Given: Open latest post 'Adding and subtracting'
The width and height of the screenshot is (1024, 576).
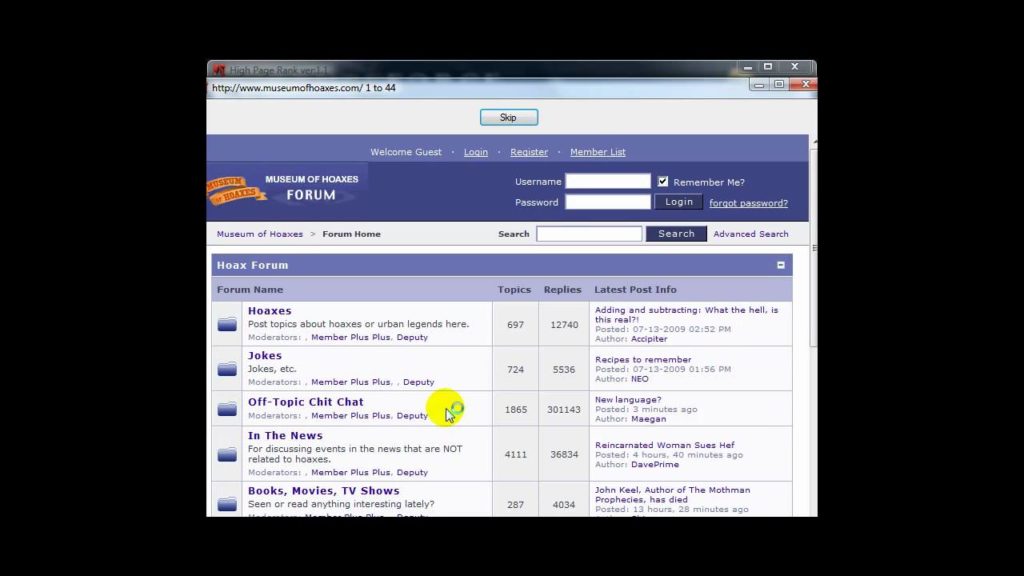Looking at the screenshot, I should (x=686, y=315).
